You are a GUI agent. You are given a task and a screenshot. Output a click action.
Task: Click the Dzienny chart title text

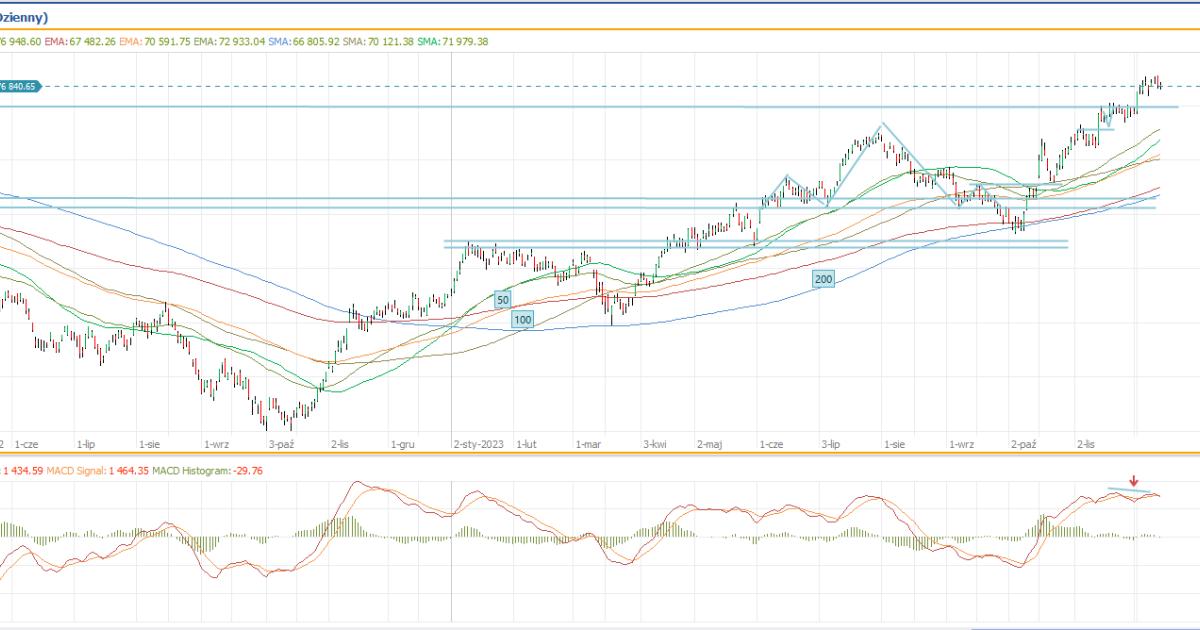click(27, 17)
